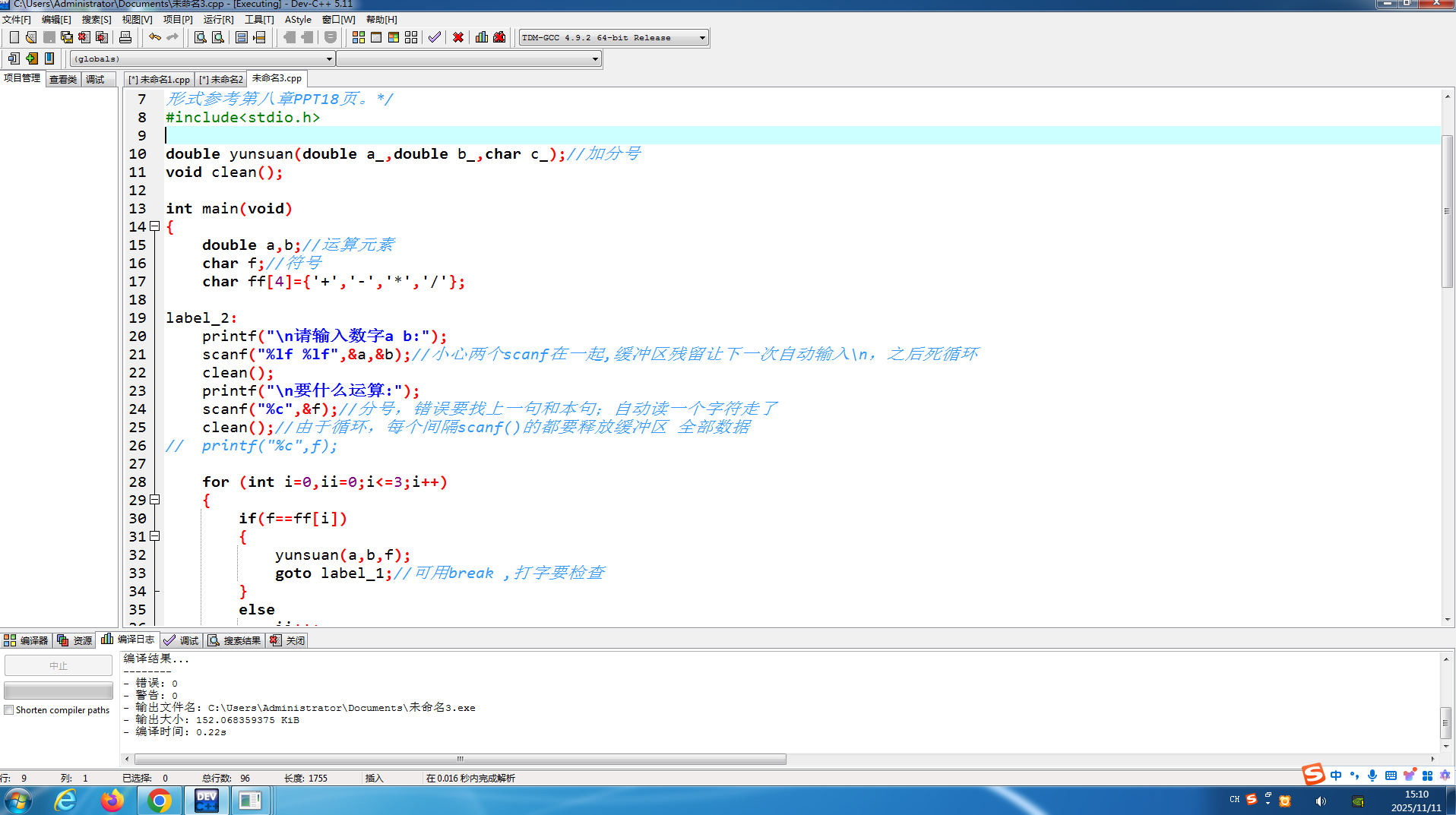Click the compile progress bar
Image resolution: width=1456 pixels, height=815 pixels.
pos(59,690)
